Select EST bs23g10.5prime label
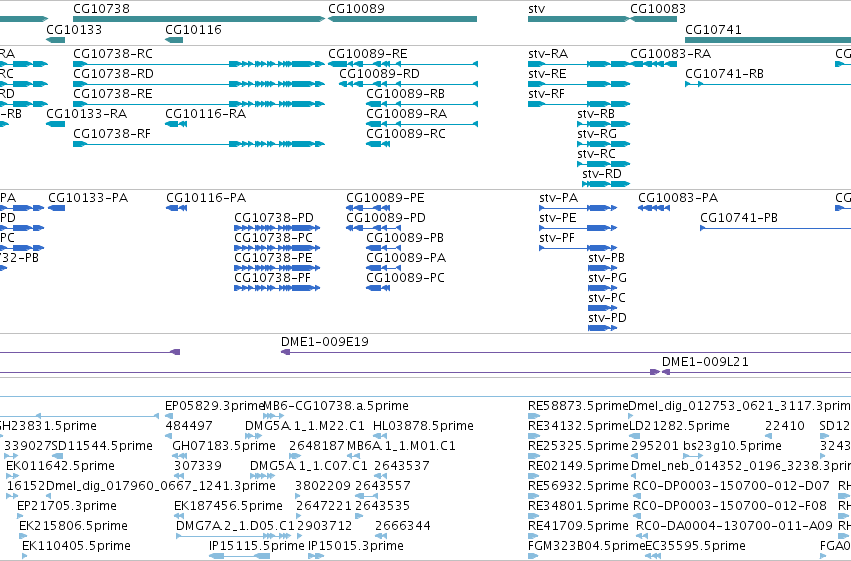The image size is (851, 561). (x=732, y=445)
